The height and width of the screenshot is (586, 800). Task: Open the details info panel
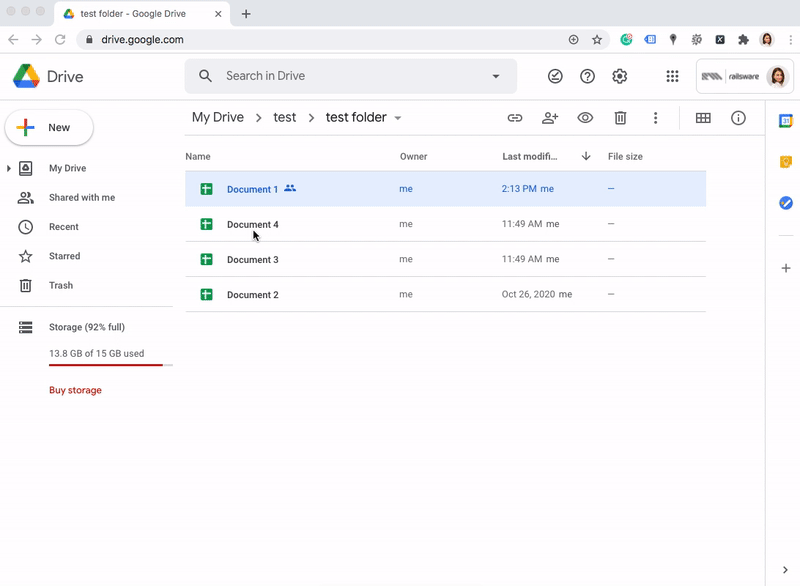(737, 118)
